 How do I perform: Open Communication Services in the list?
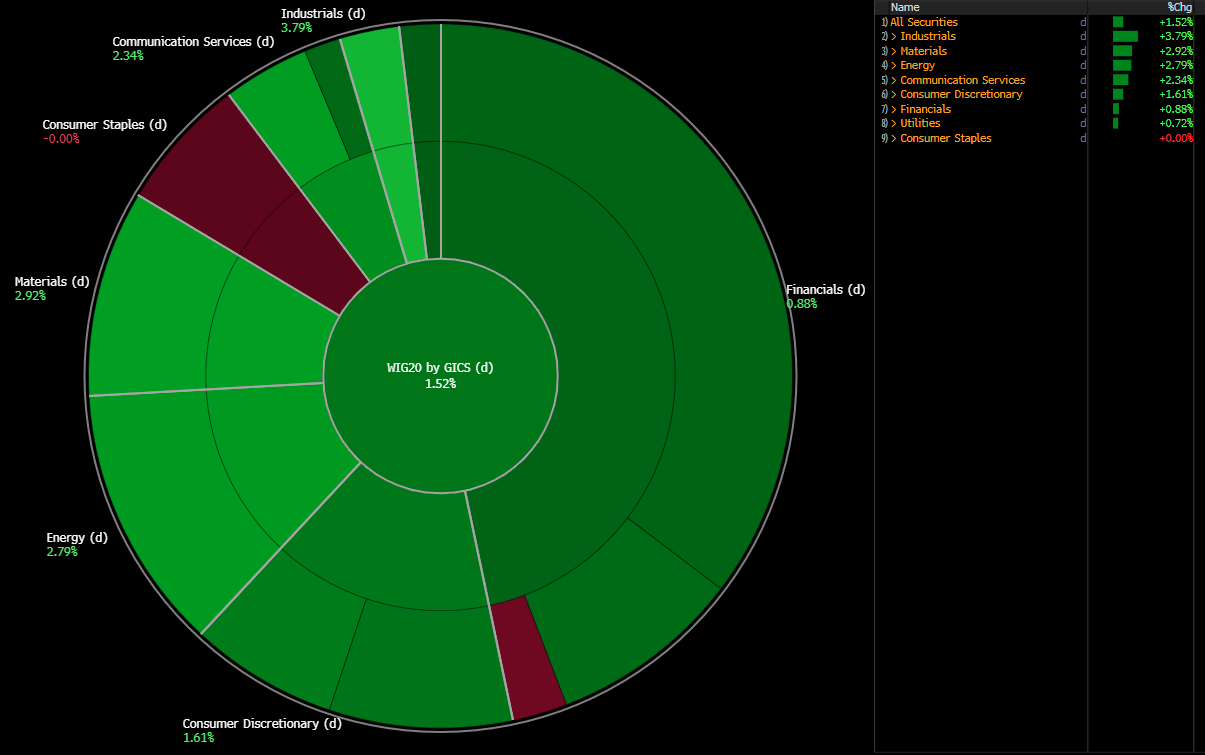tap(962, 80)
